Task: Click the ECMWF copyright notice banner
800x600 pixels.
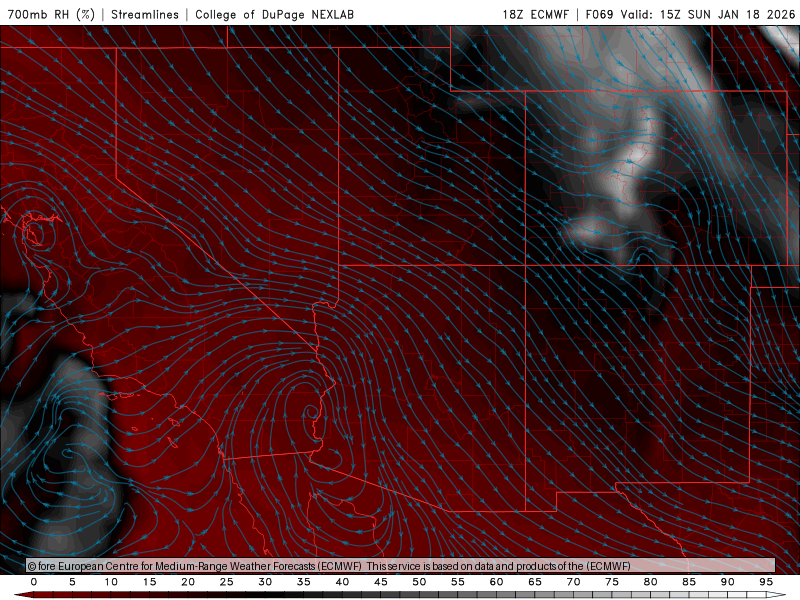Action: pyautogui.click(x=401, y=565)
